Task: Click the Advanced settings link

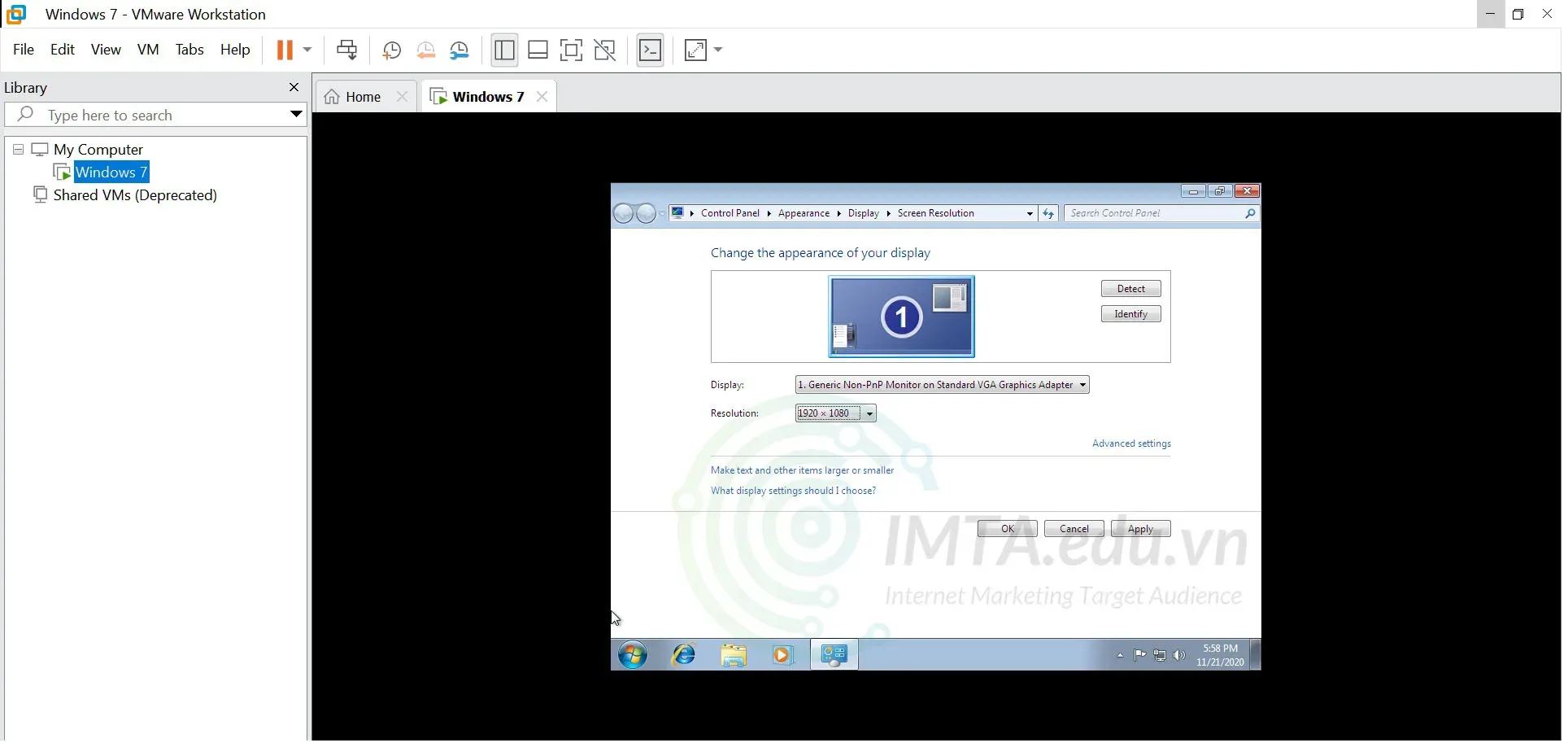Action: point(1130,443)
